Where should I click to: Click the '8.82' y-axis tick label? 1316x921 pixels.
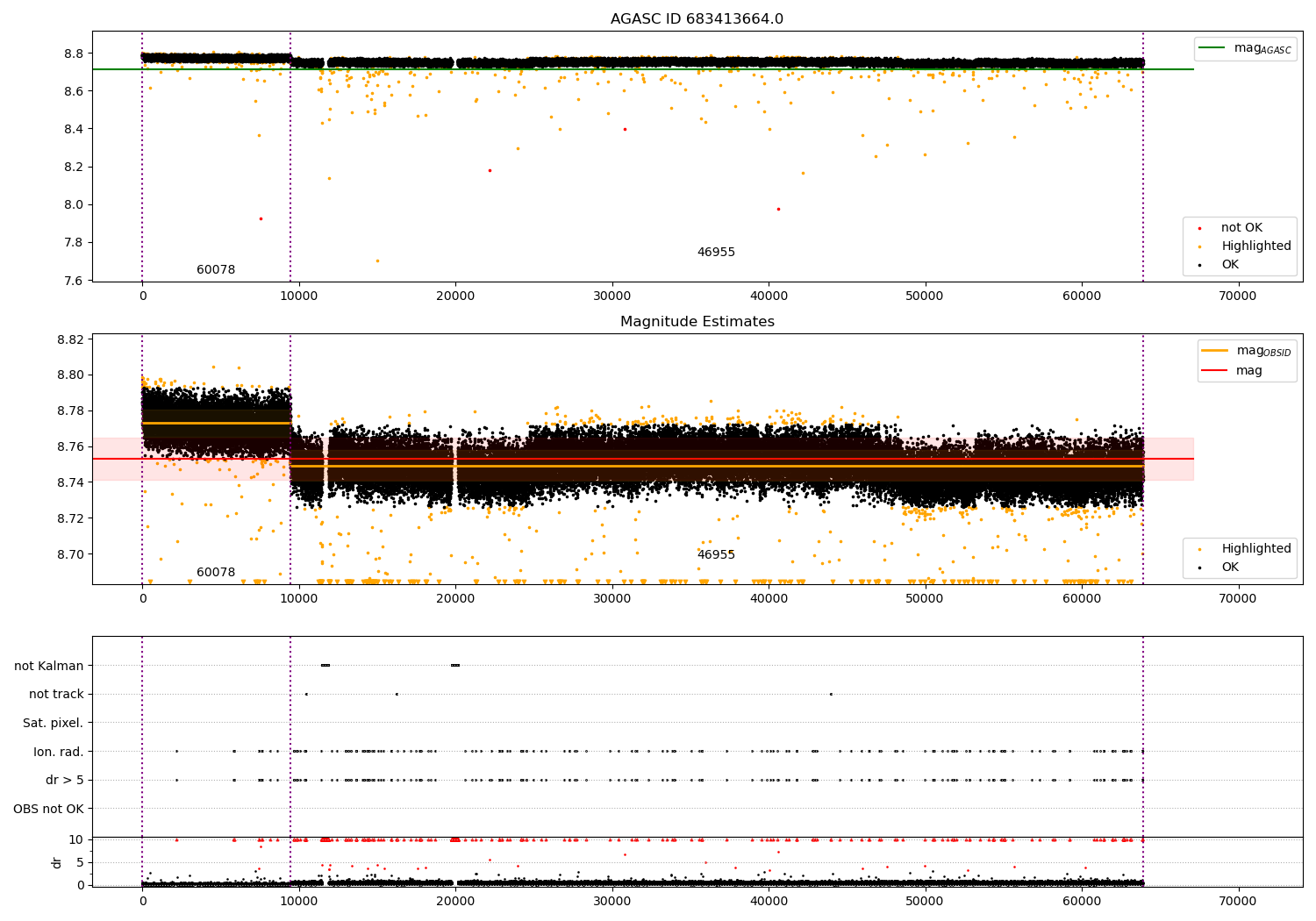coord(69,339)
